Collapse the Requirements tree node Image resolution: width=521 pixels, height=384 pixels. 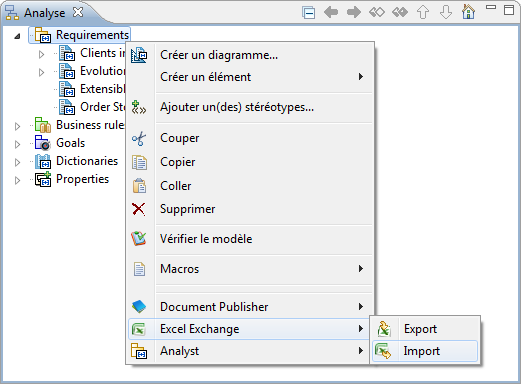click(x=17, y=36)
